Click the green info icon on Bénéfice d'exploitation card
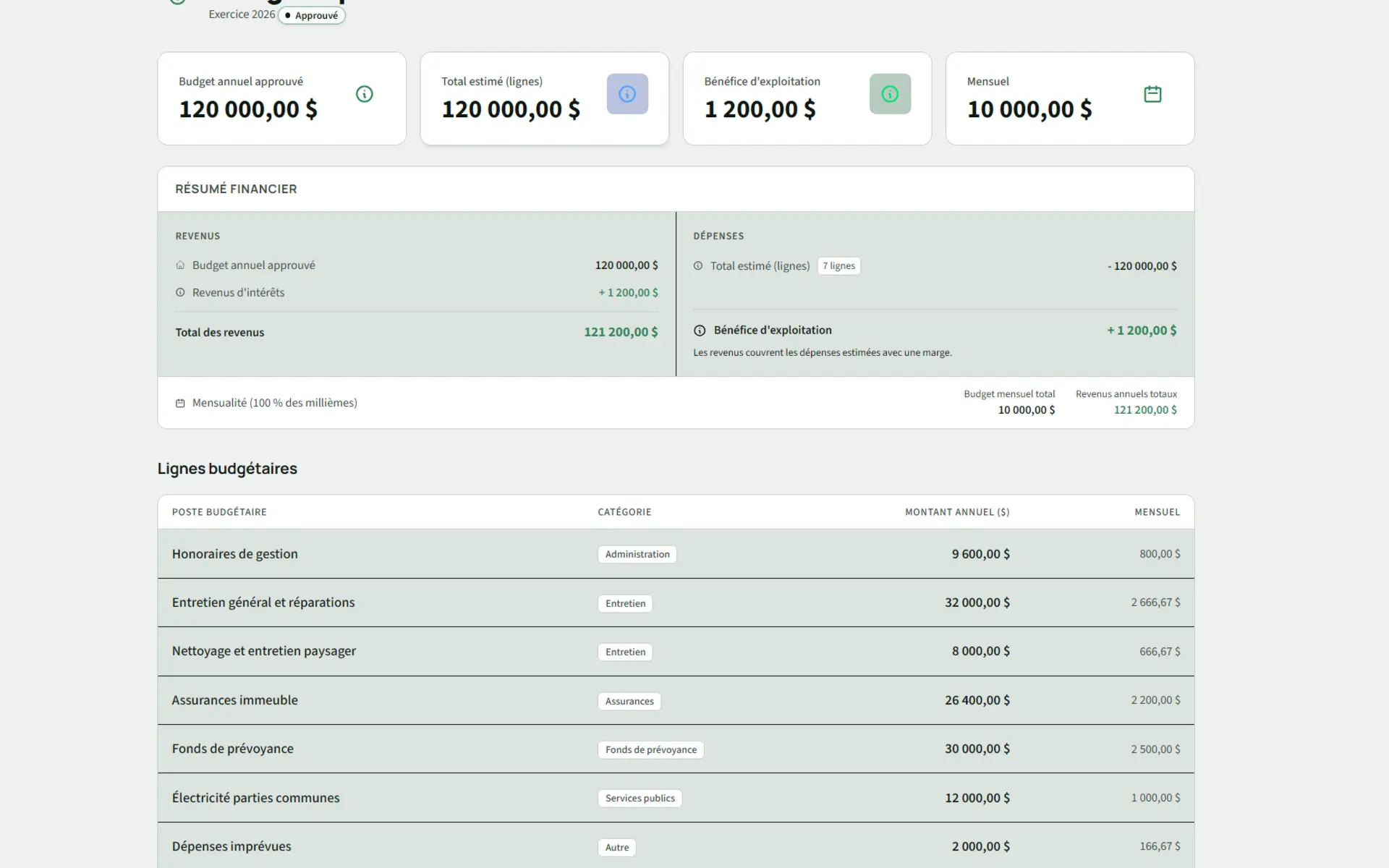This screenshot has height=868, width=1389. 890,94
